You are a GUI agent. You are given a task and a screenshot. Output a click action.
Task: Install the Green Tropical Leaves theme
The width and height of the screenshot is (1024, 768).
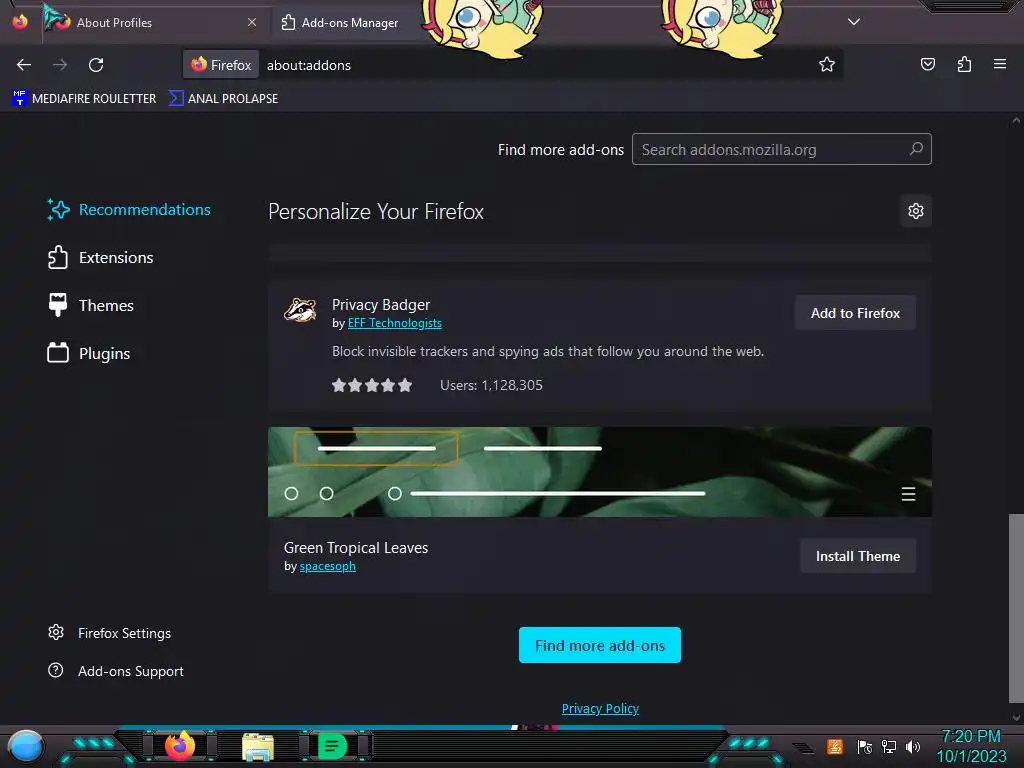click(857, 556)
